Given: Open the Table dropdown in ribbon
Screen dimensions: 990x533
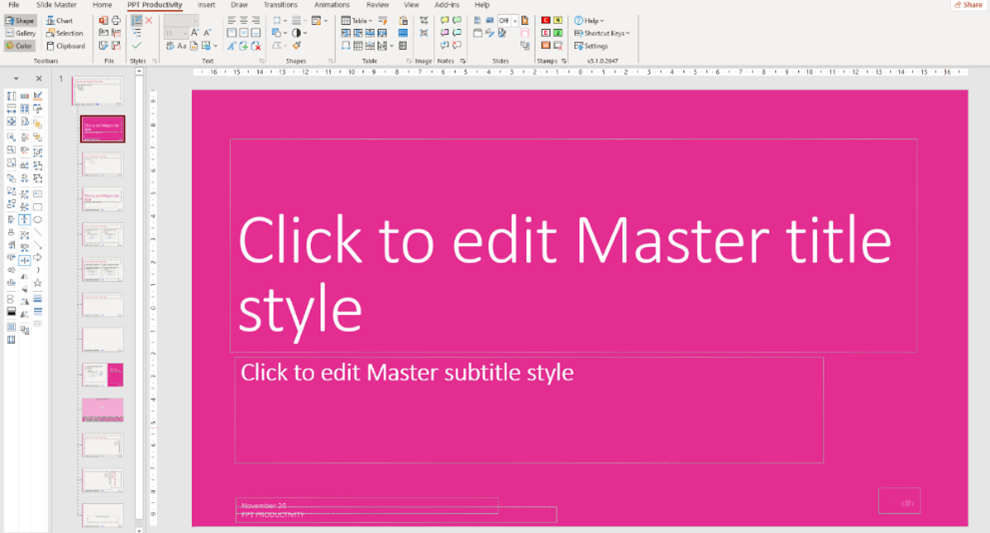Looking at the screenshot, I should click(x=357, y=21).
